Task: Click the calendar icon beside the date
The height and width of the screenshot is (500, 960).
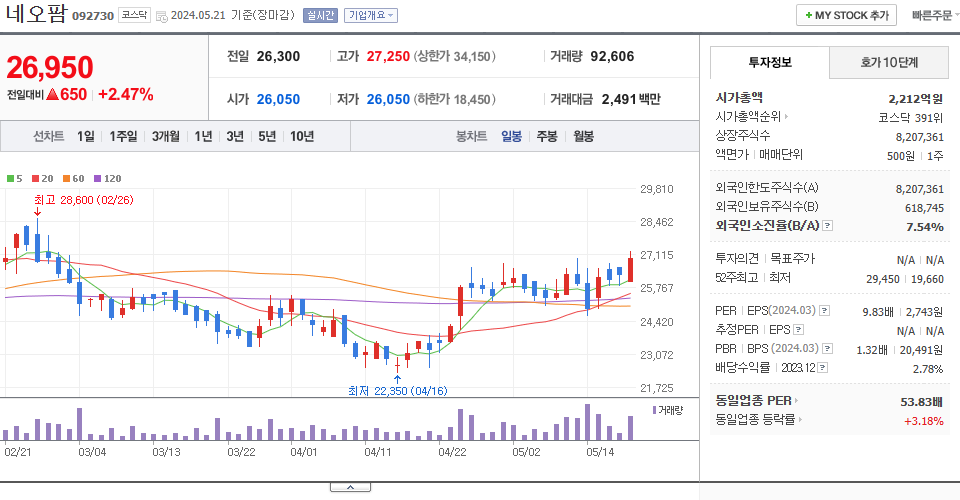Action: pyautogui.click(x=162, y=17)
